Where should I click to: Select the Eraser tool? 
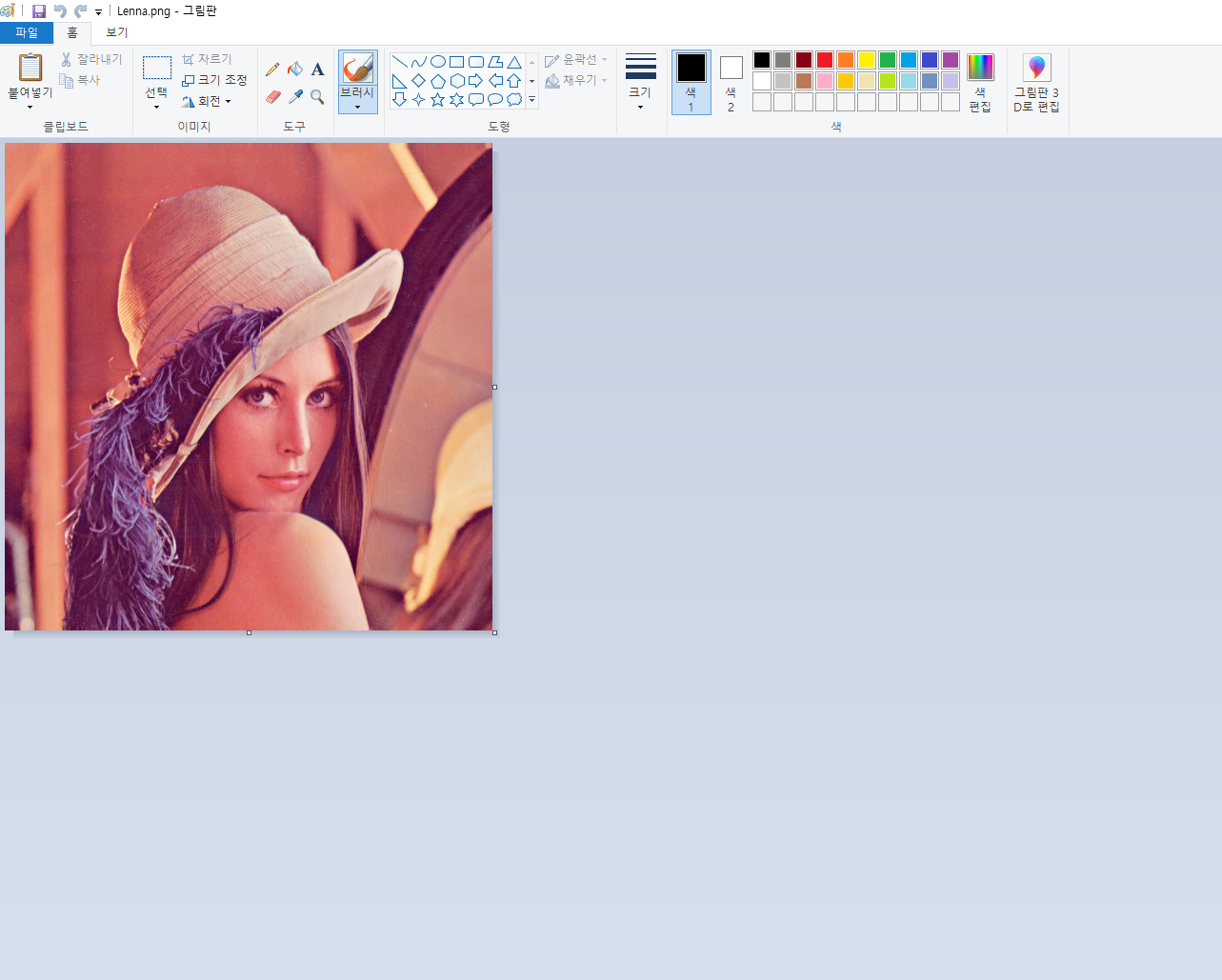[x=272, y=97]
